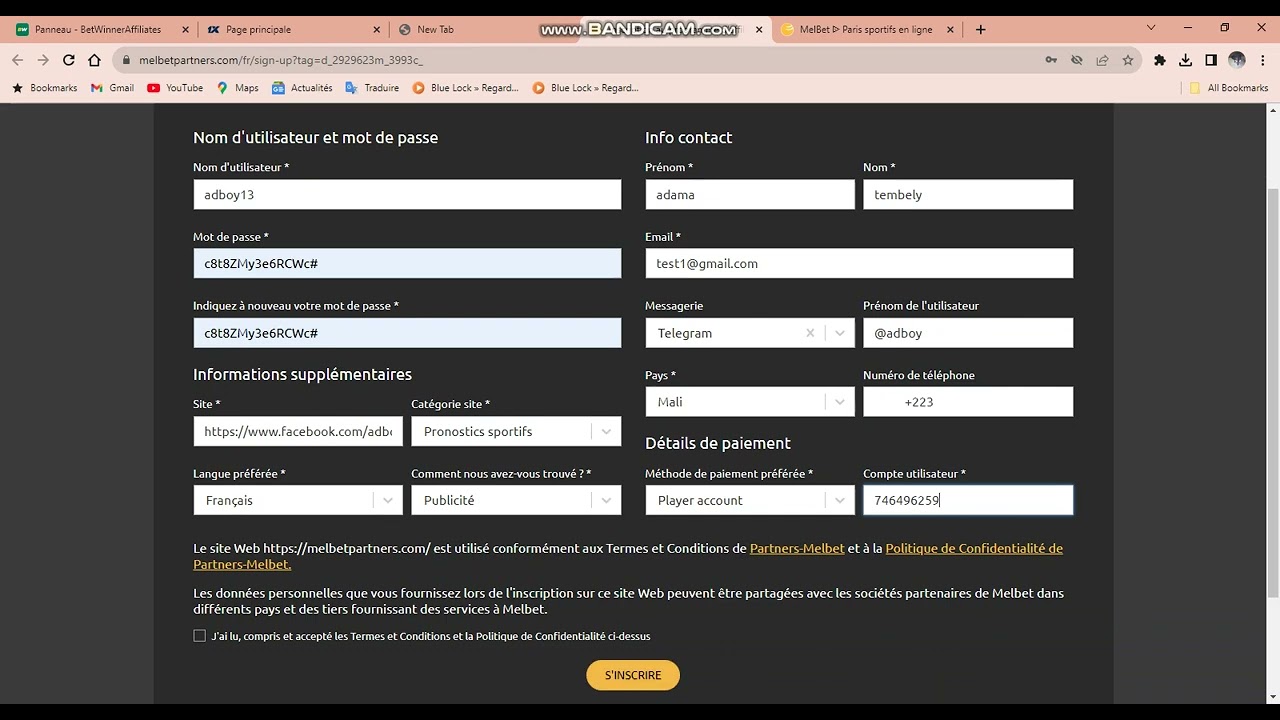Toggle the browser side panel icon

[x=1211, y=60]
